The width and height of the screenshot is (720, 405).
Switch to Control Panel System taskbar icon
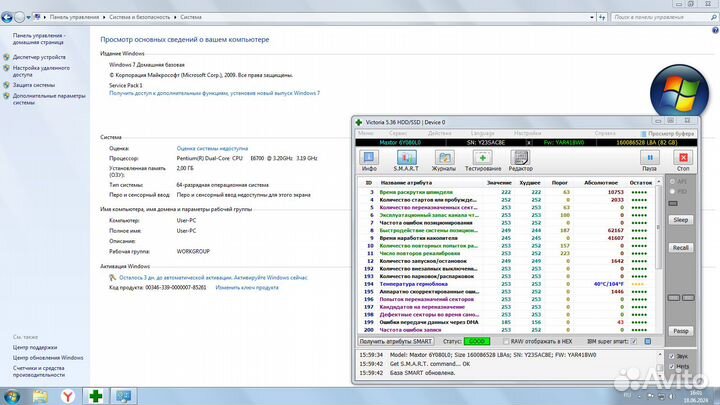point(124,396)
